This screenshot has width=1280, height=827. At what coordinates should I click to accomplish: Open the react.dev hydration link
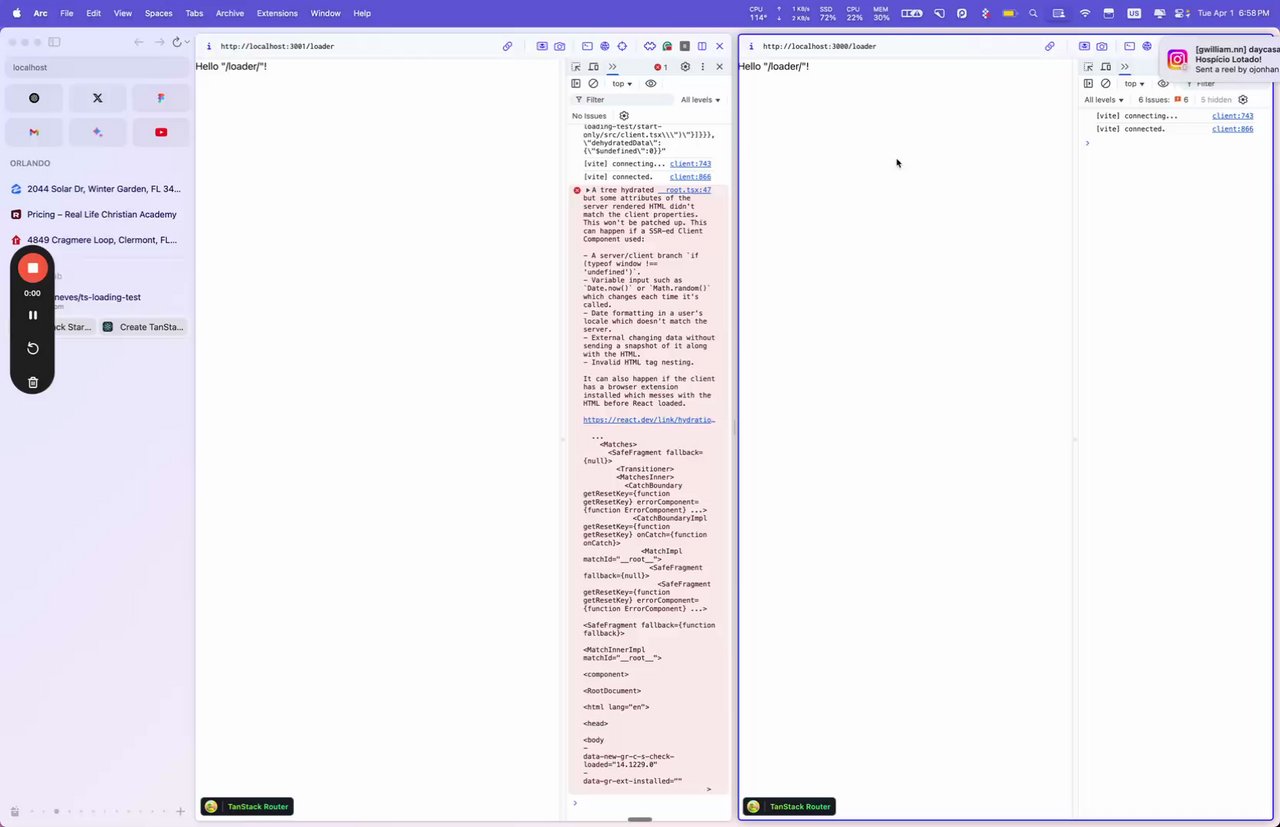(649, 420)
